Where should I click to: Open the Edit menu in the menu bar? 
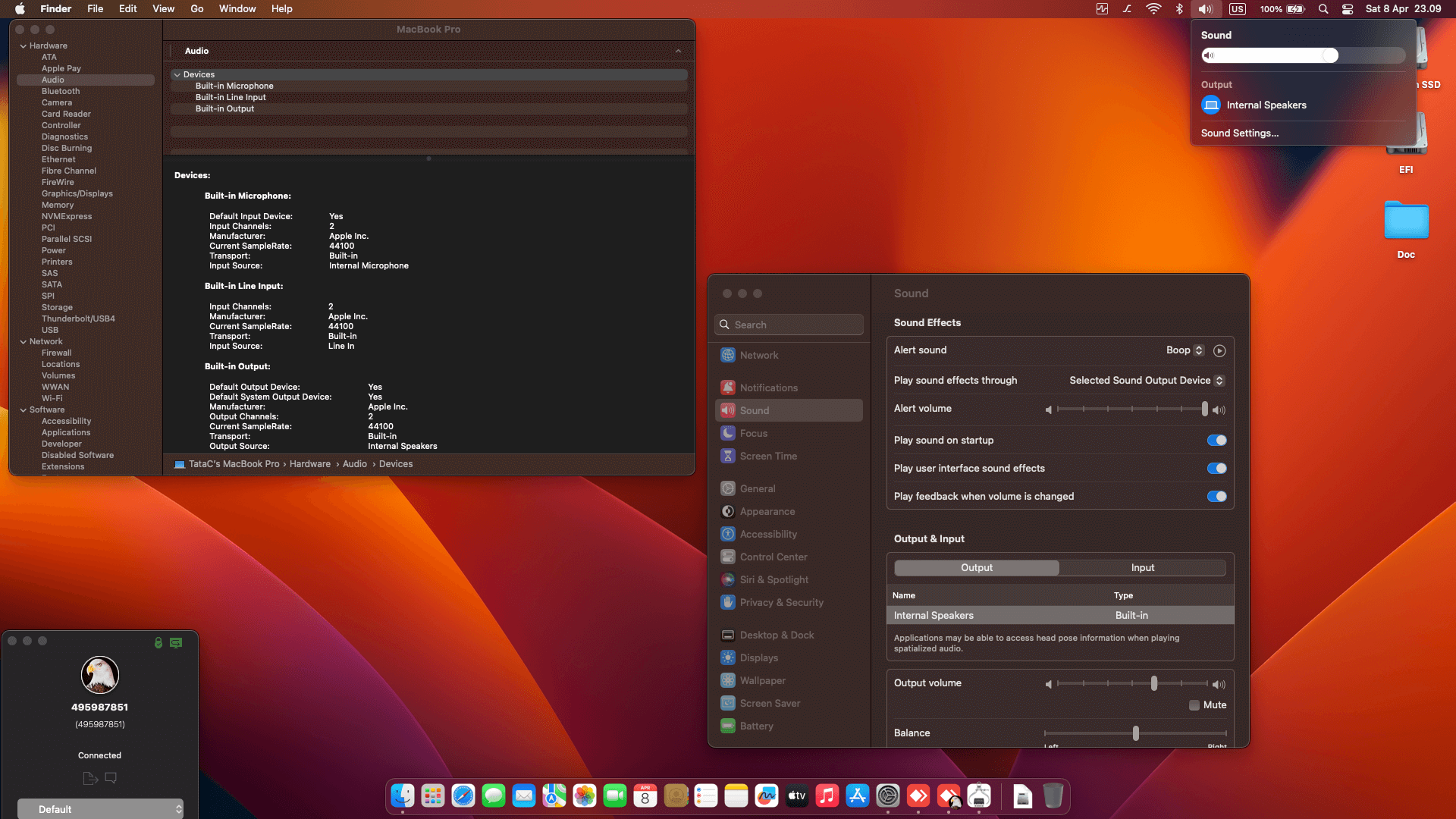click(x=128, y=9)
